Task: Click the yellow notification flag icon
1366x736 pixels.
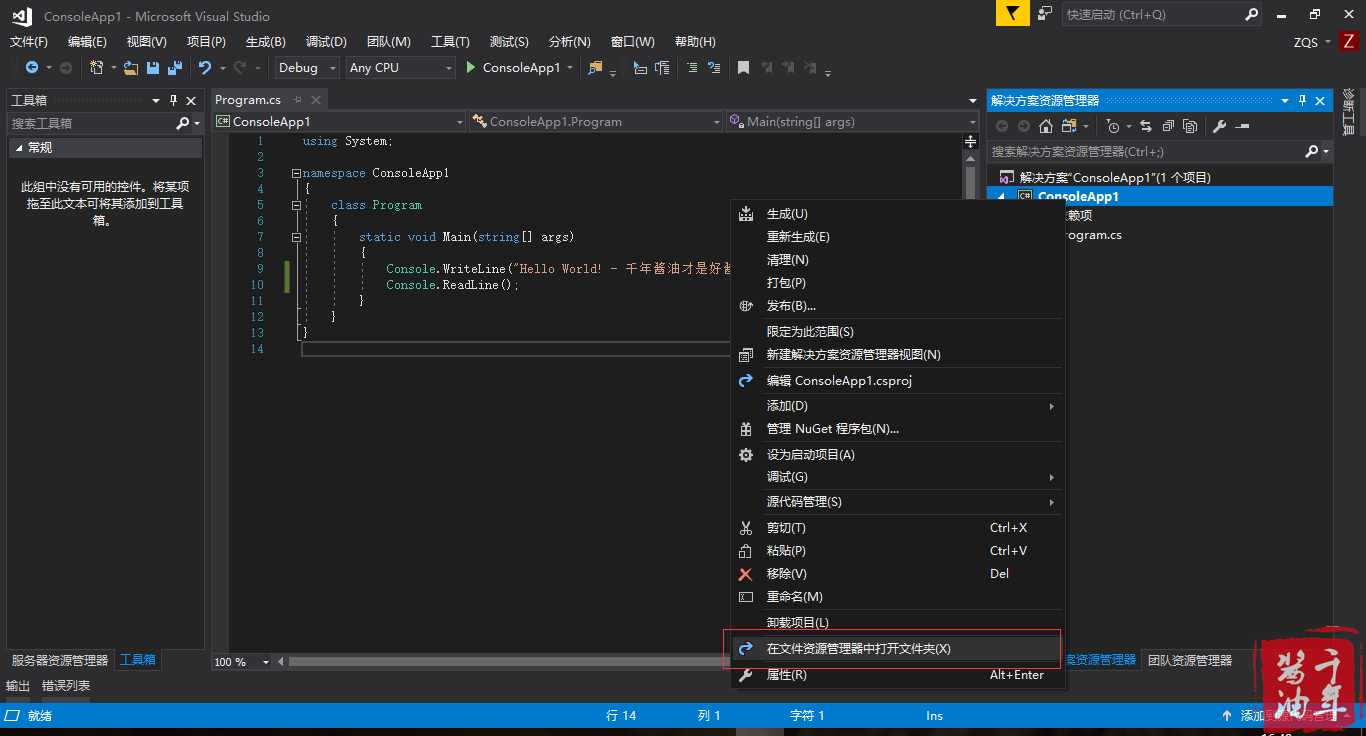Action: point(1013,14)
